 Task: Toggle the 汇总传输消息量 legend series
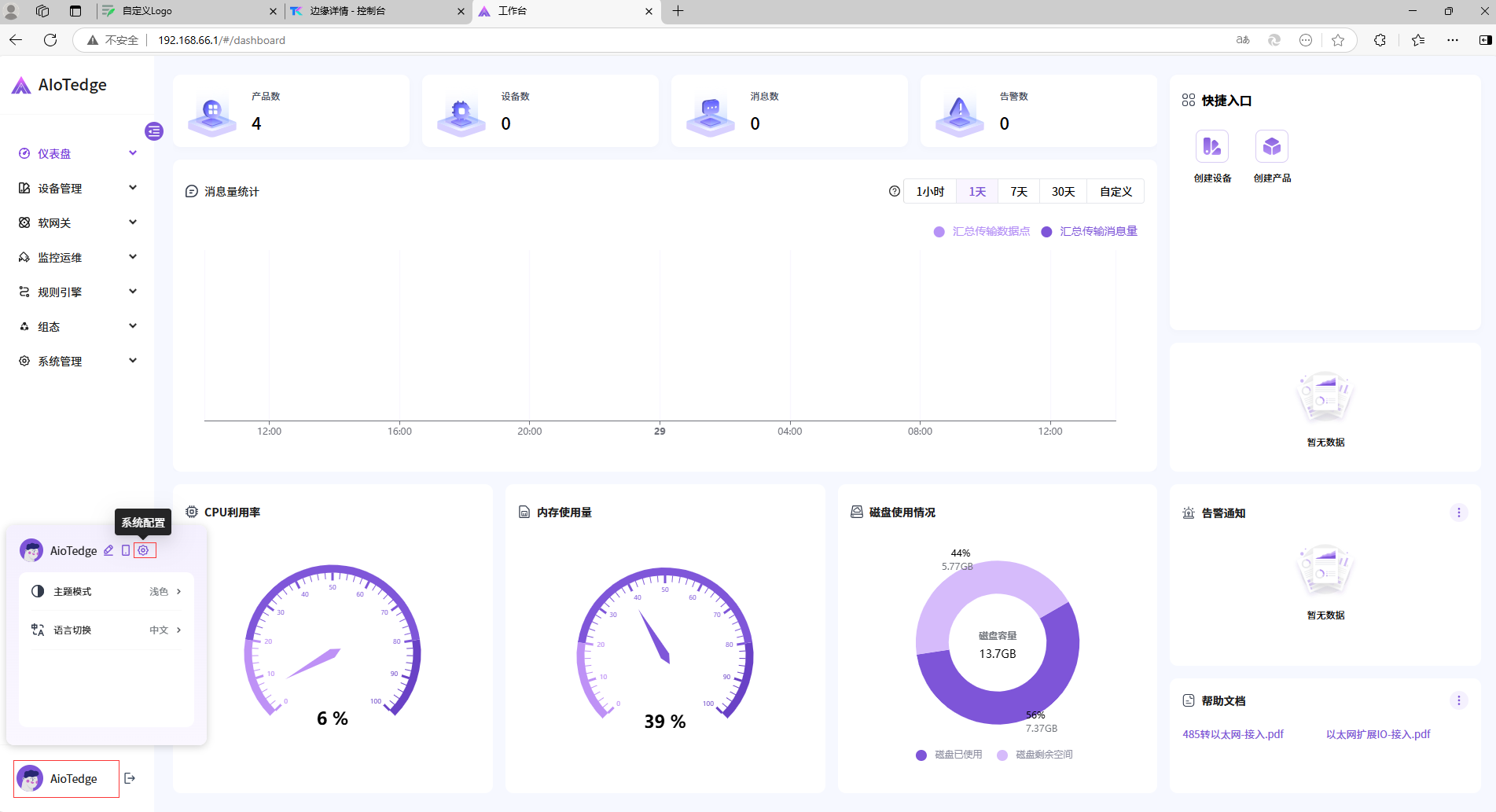pos(1090,231)
